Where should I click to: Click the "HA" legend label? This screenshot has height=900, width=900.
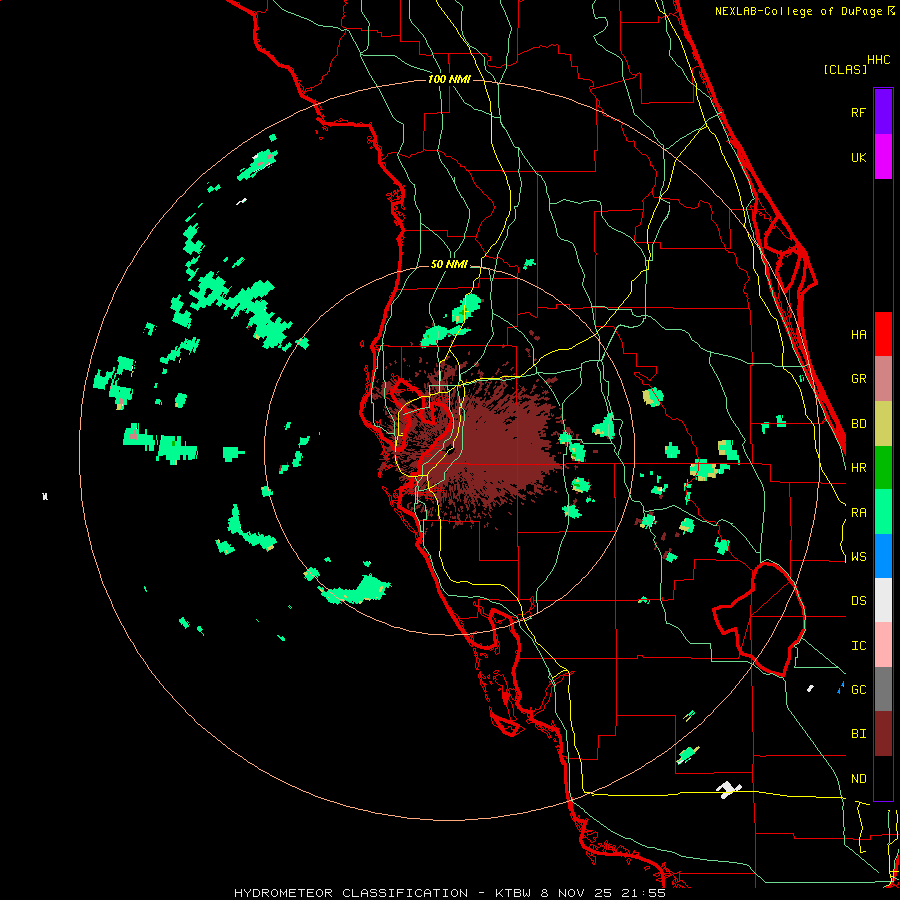tap(858, 335)
